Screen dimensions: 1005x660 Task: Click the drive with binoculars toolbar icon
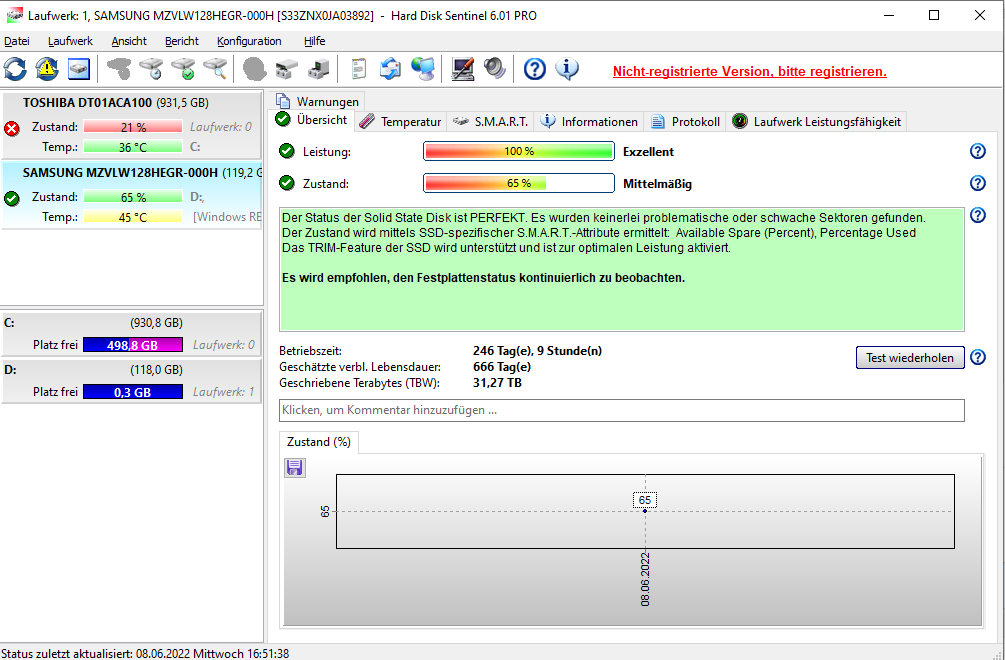click(x=287, y=69)
